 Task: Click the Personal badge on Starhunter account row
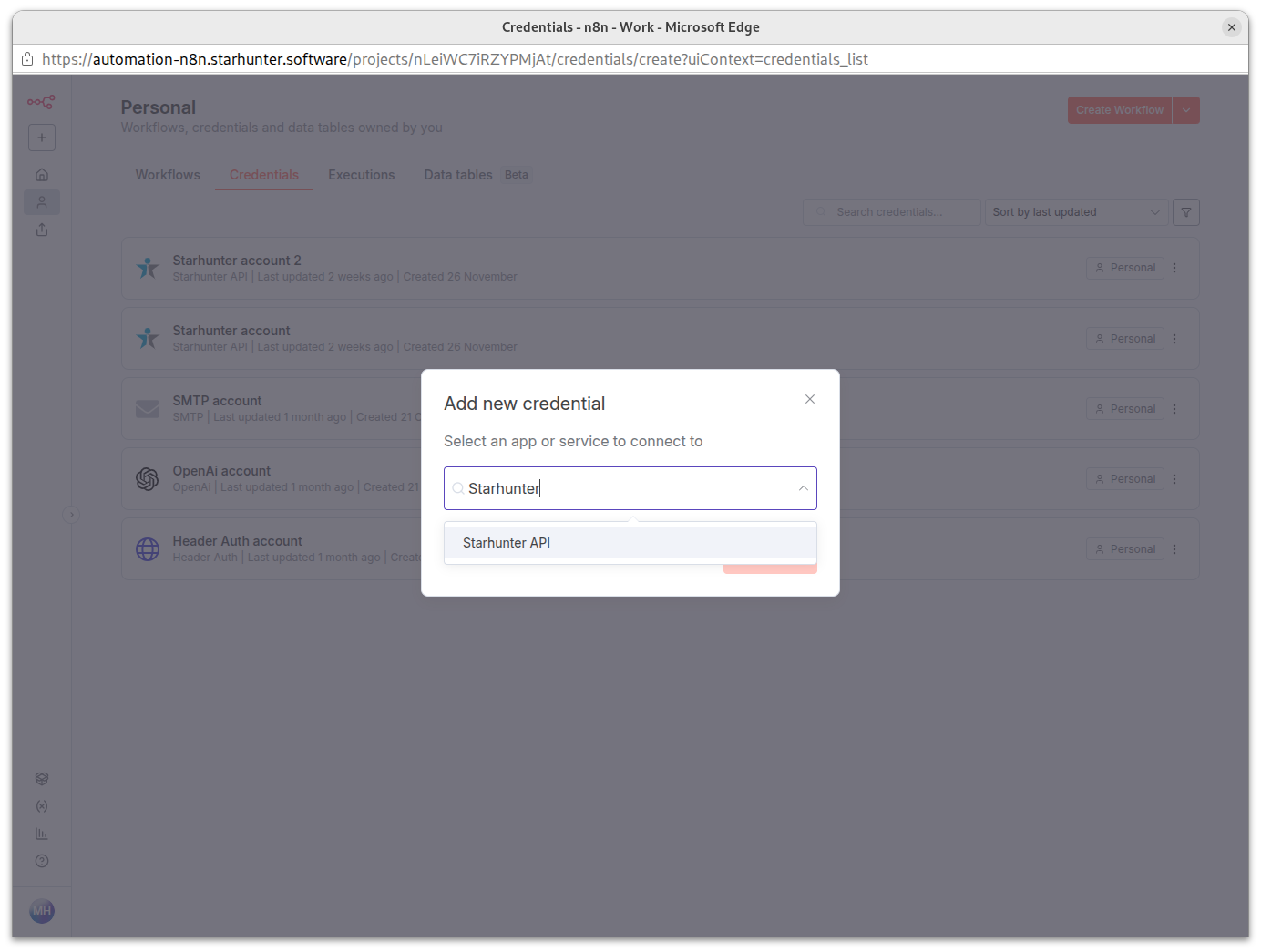point(1125,339)
